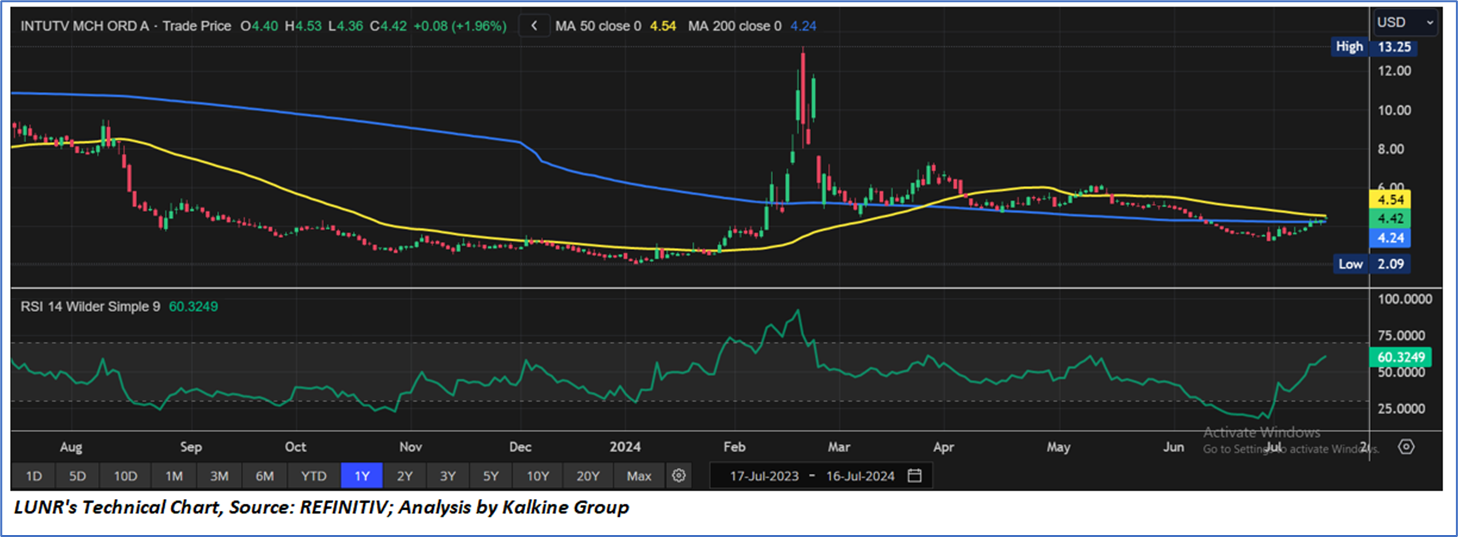Image resolution: width=1458 pixels, height=537 pixels.
Task: Open the USD currency dropdown
Action: (x=1404, y=22)
